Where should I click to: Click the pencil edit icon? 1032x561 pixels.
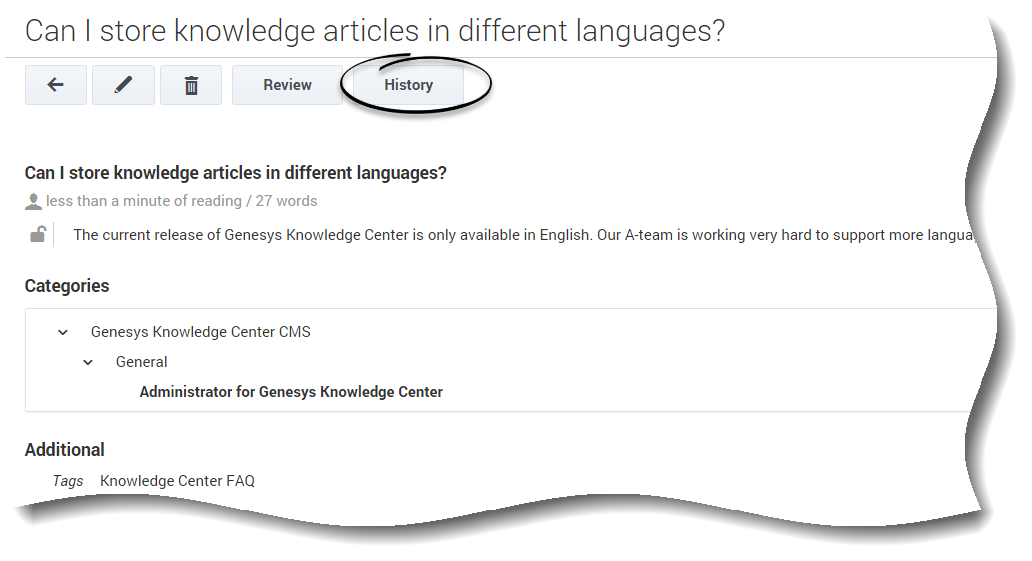point(123,85)
